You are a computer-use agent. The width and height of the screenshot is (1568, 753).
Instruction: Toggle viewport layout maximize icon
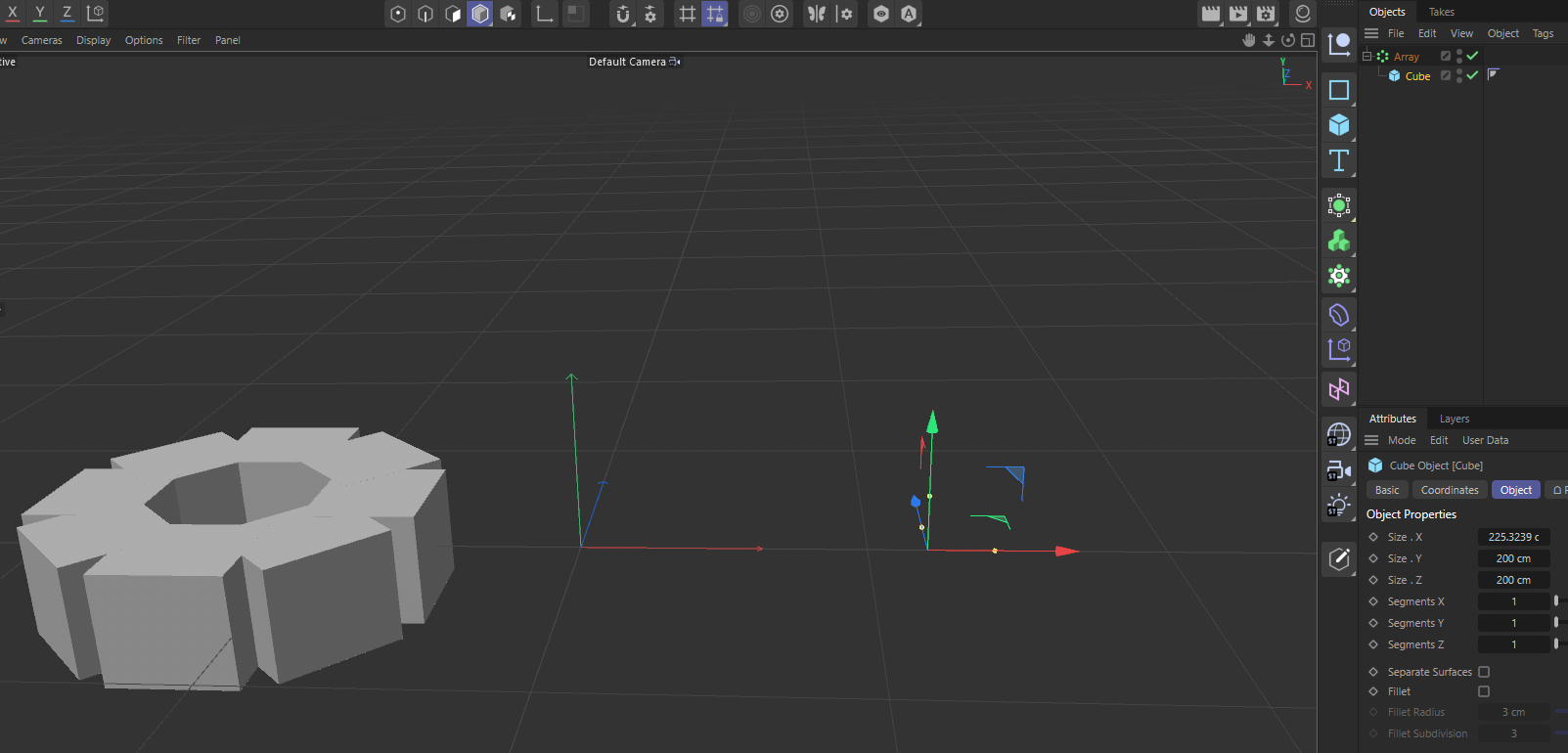1308,40
